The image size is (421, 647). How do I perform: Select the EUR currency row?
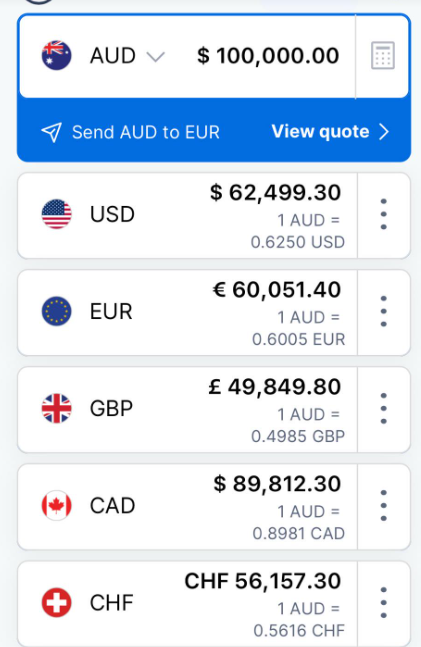coord(187,313)
